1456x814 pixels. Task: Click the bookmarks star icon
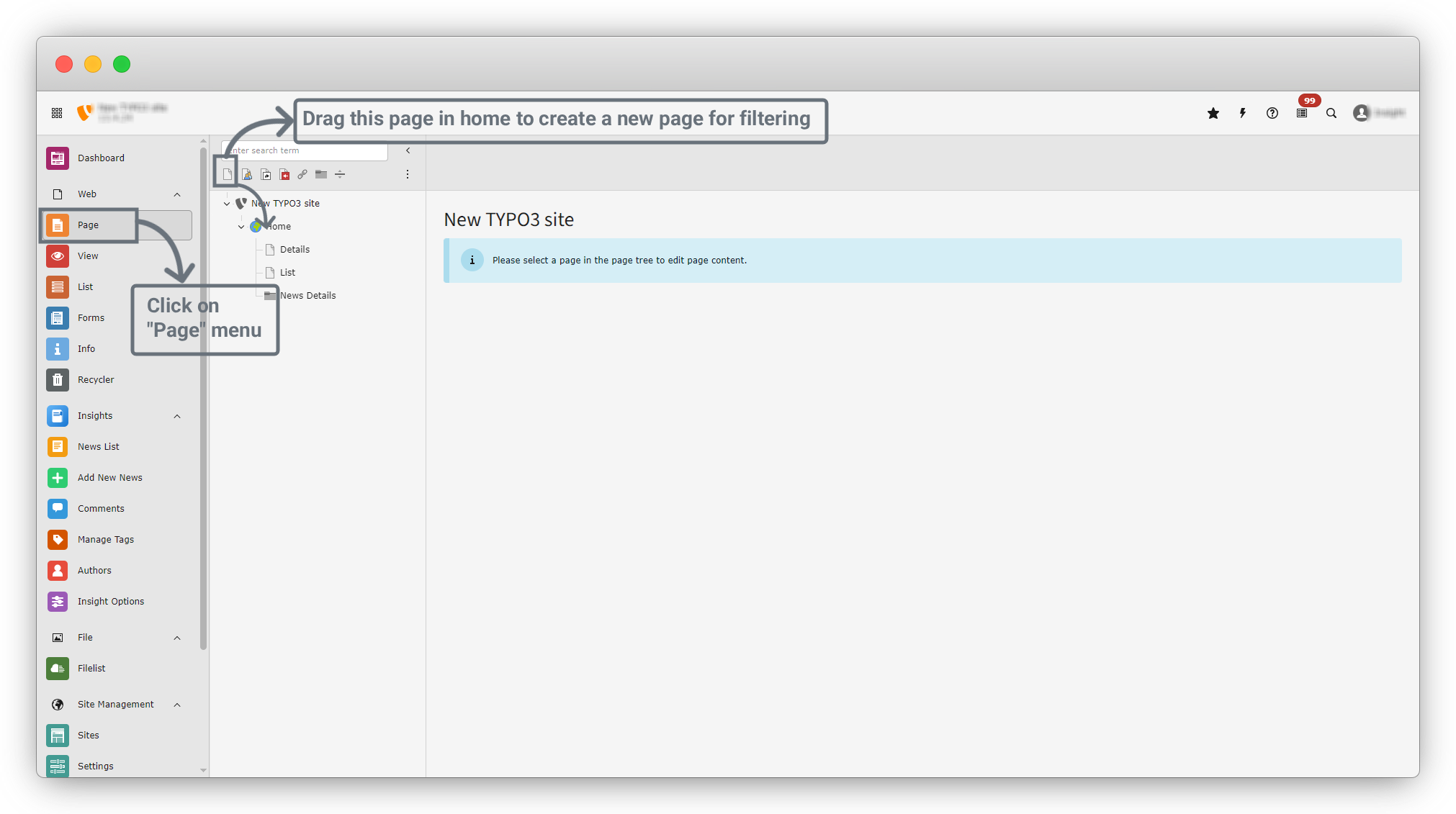click(1213, 113)
